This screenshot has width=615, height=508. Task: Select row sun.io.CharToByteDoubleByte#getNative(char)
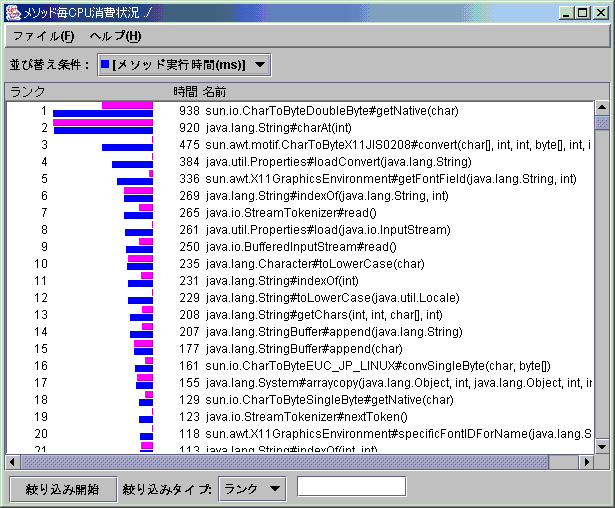point(300,111)
